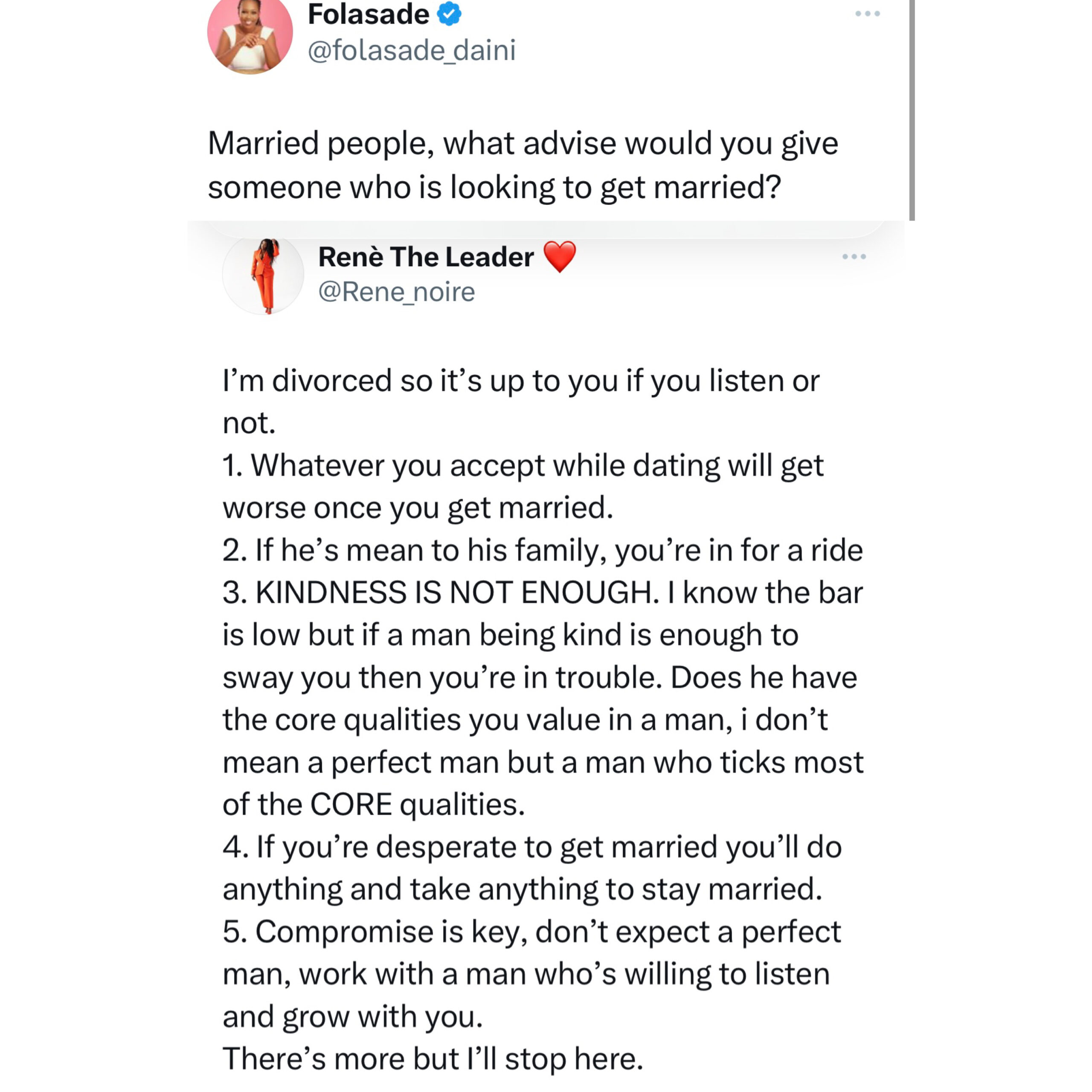This screenshot has height=1092, width=1092.
Task: Click the "KINDNESS IS NOT ENOUGH" text
Action: (457, 592)
